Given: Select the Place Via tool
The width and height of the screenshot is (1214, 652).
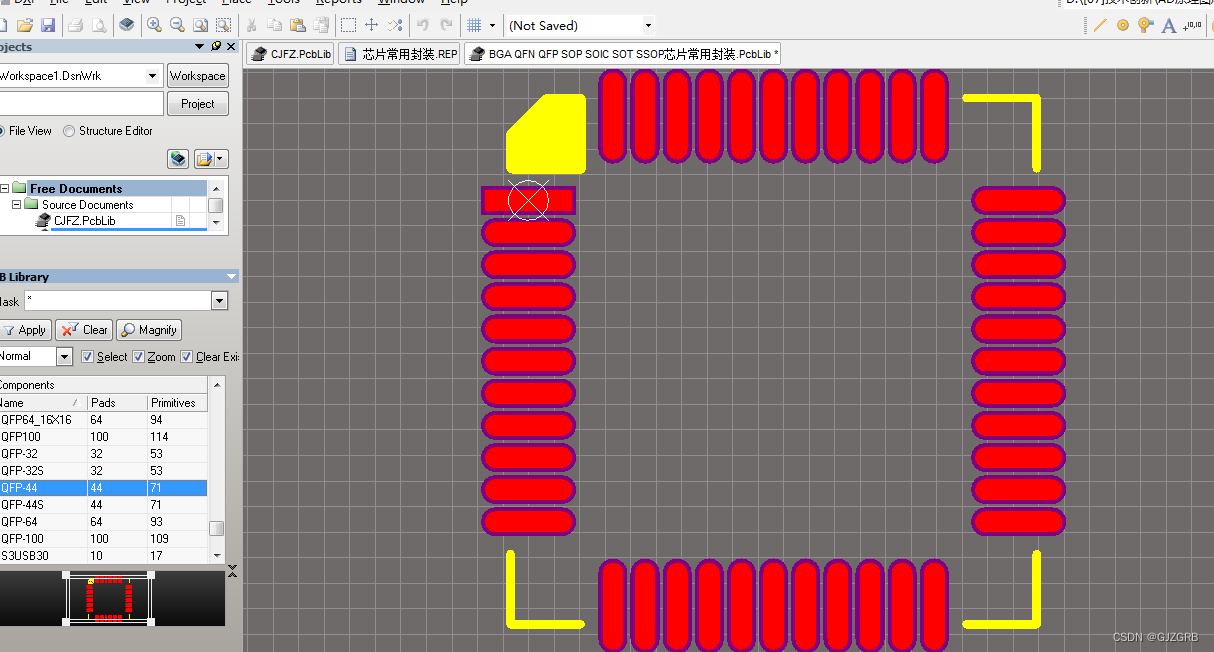Looking at the screenshot, I should 1146,25.
